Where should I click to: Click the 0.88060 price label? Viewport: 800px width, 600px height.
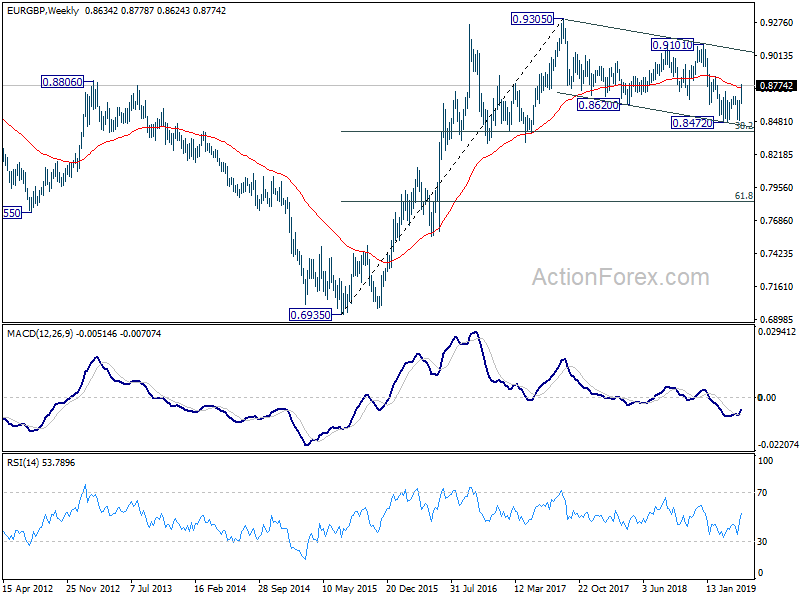(x=62, y=82)
